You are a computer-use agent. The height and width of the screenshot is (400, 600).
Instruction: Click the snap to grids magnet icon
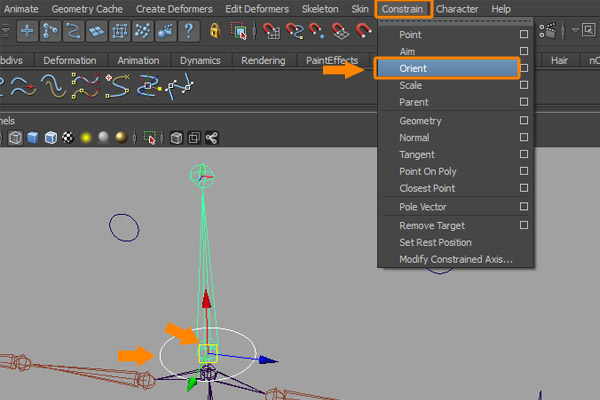[271, 31]
